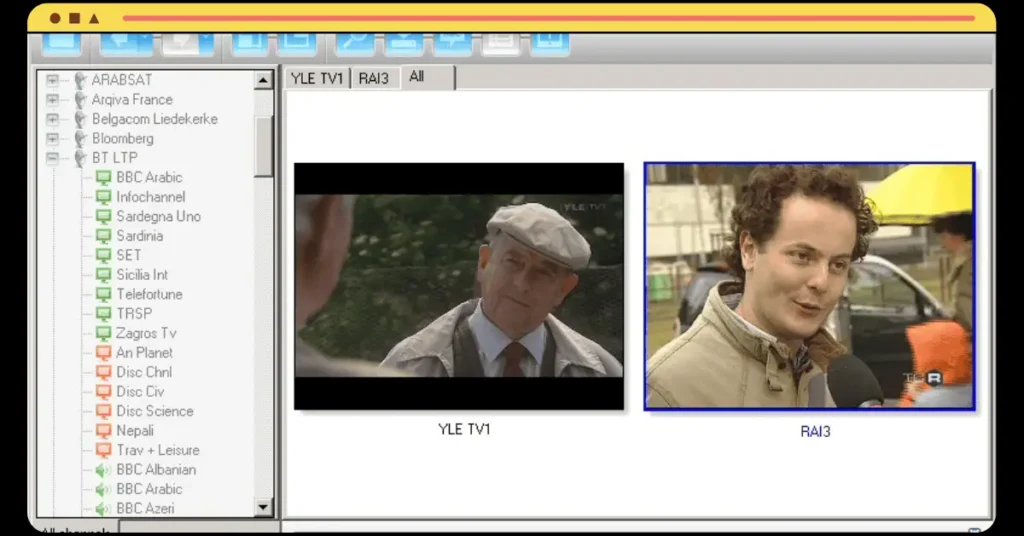
Task: Click the dish icon beside BT LTP
Action: [80, 158]
